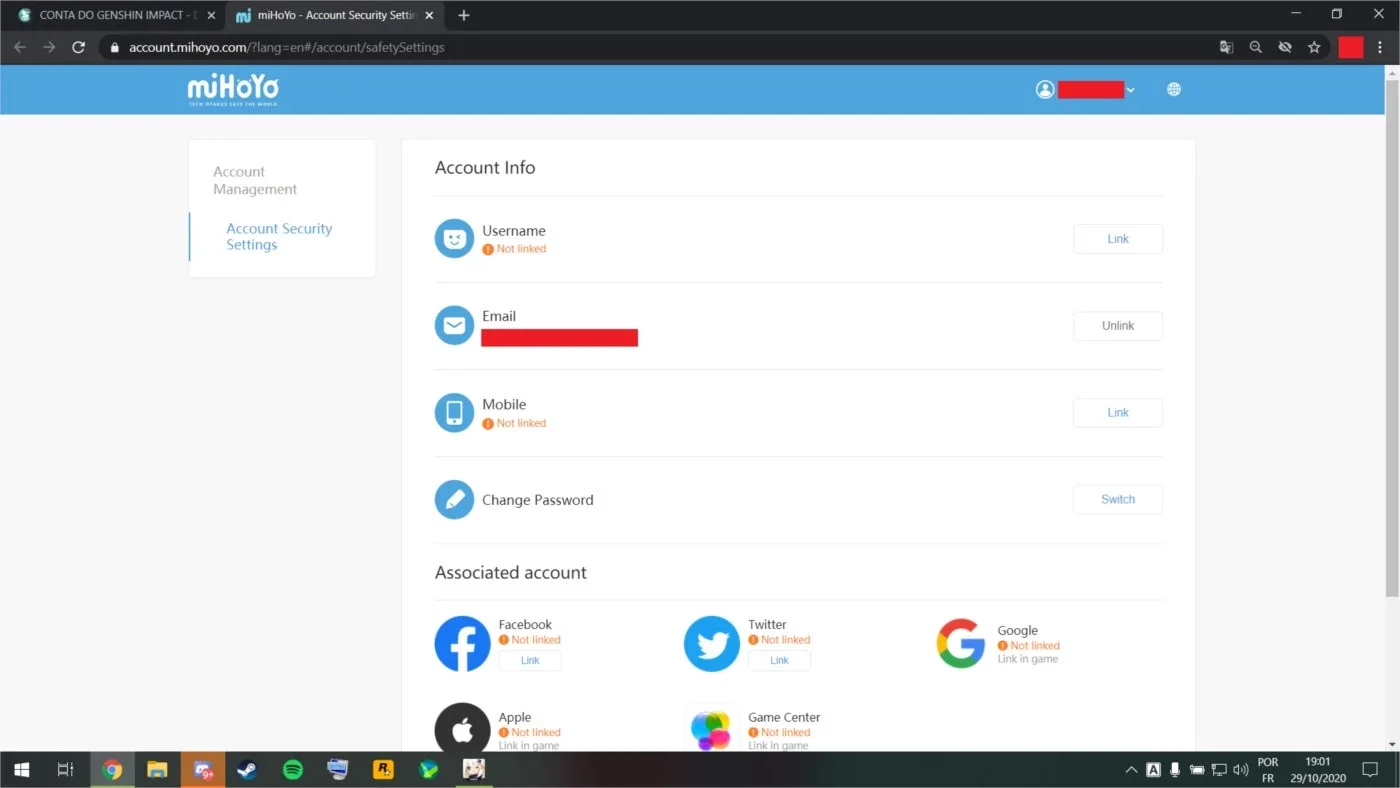Image resolution: width=1400 pixels, height=788 pixels.
Task: Open the Genshin Impact icon in the taskbar
Action: coord(473,770)
